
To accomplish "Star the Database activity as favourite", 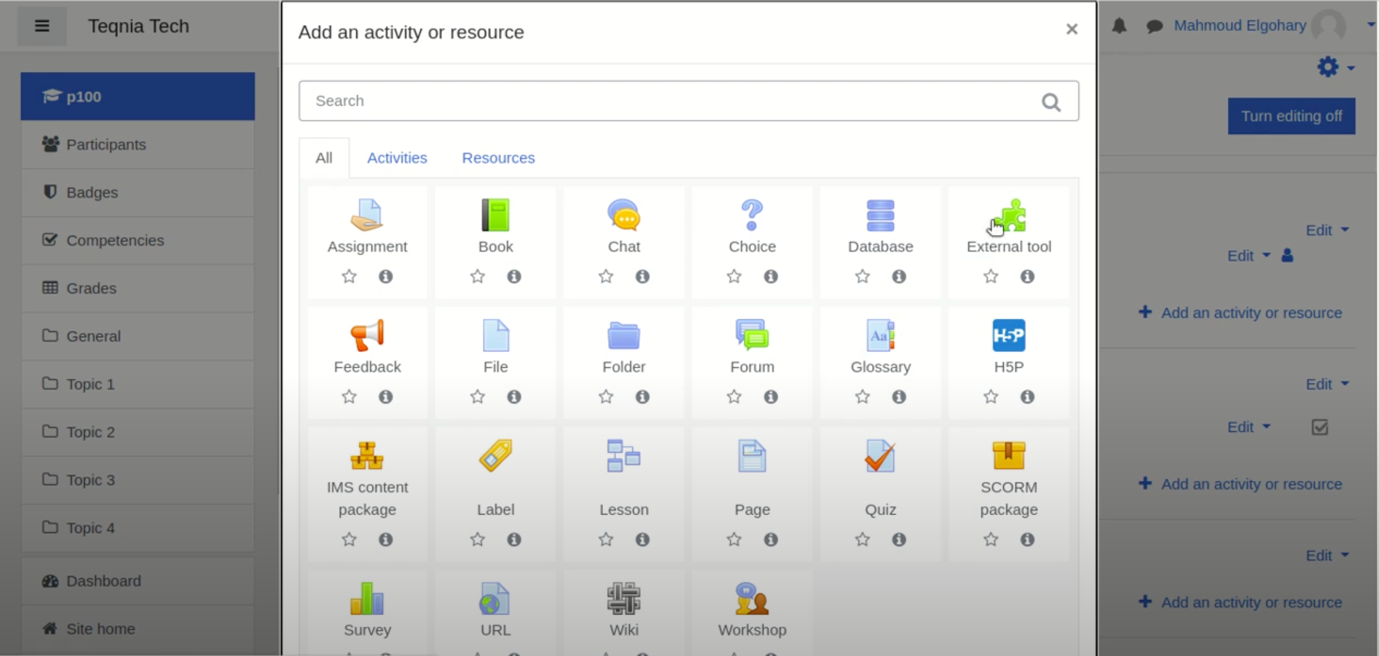I will pyautogui.click(x=862, y=276).
